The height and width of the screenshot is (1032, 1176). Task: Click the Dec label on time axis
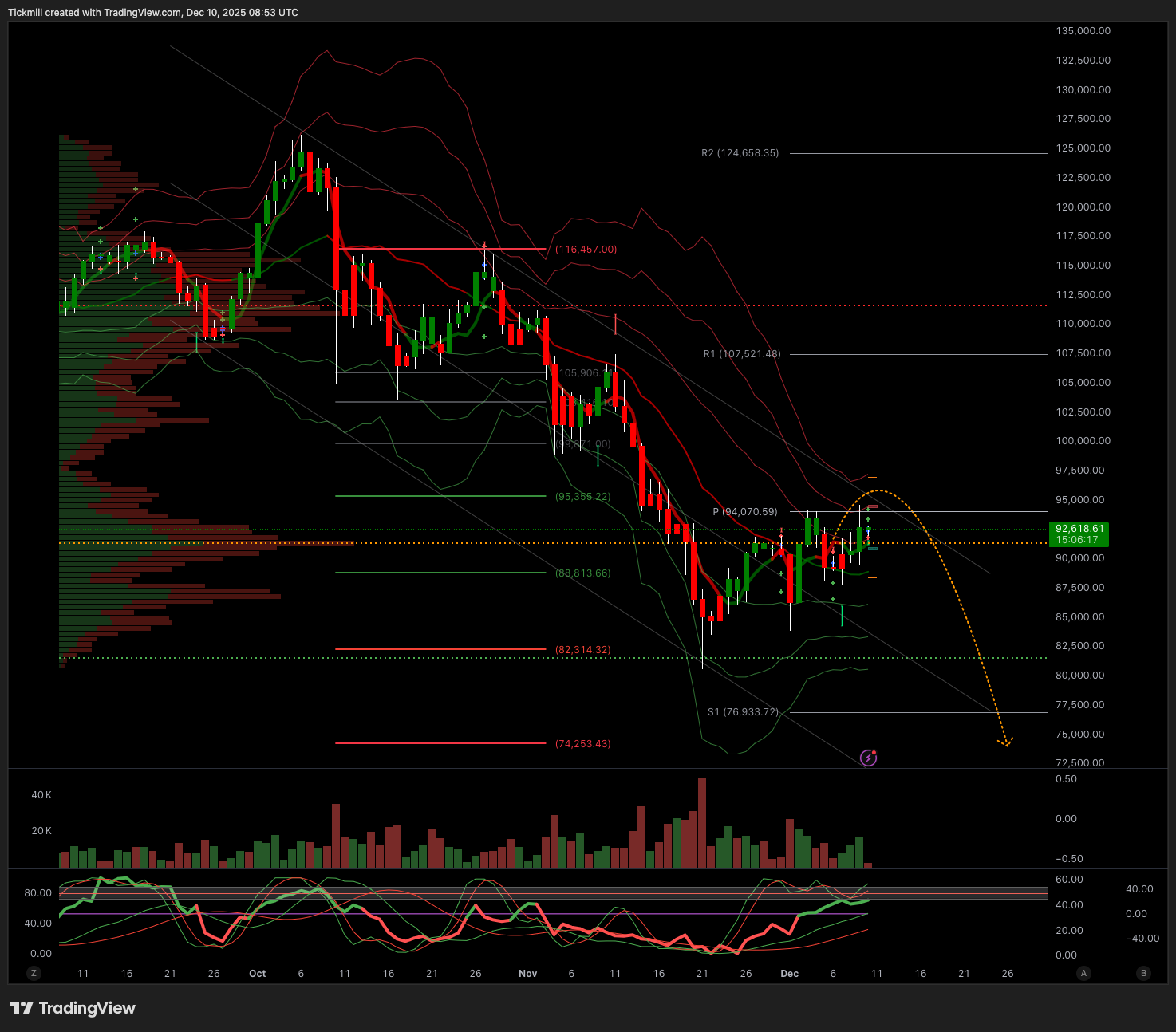pos(789,974)
